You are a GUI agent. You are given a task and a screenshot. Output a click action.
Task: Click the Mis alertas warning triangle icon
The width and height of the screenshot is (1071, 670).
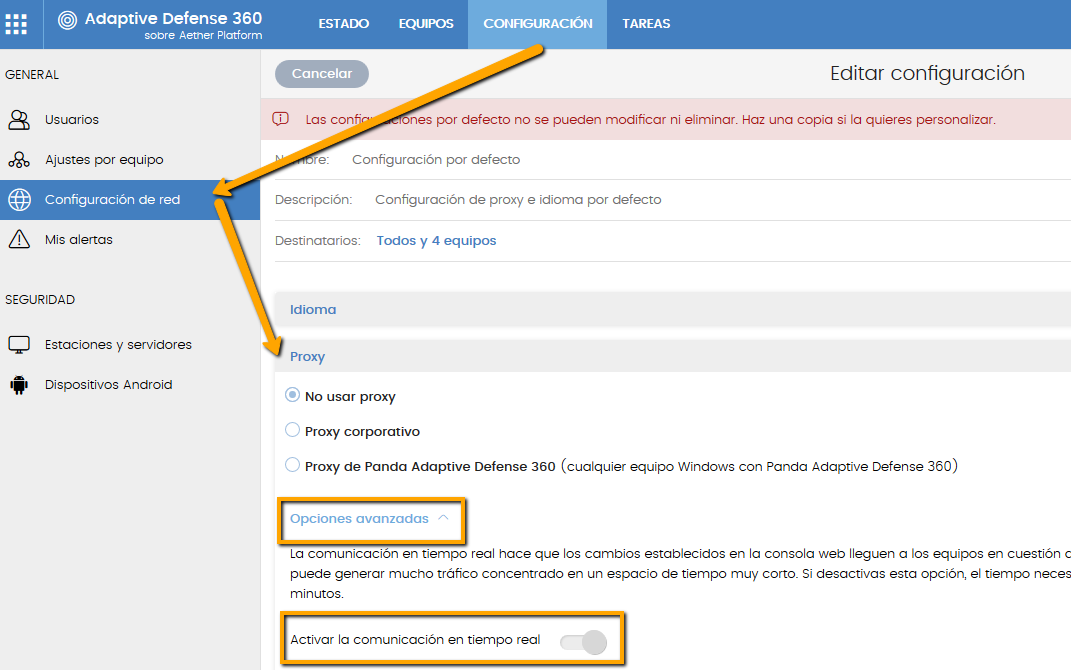point(19,240)
